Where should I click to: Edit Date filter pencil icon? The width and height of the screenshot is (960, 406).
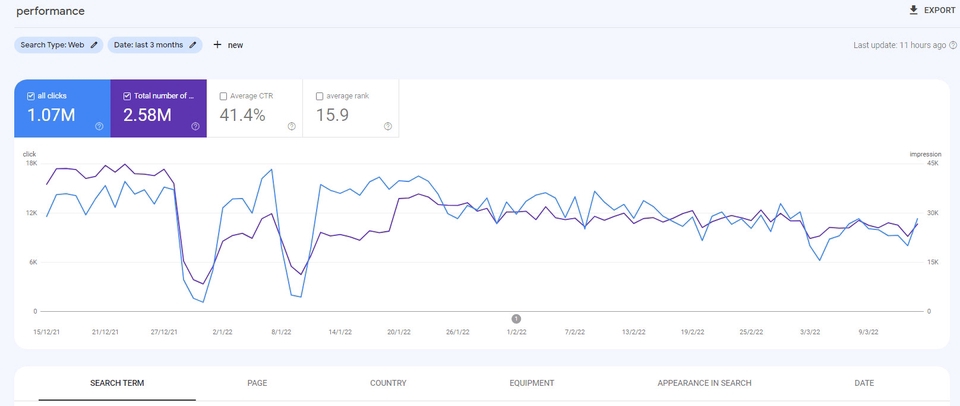tap(194, 45)
